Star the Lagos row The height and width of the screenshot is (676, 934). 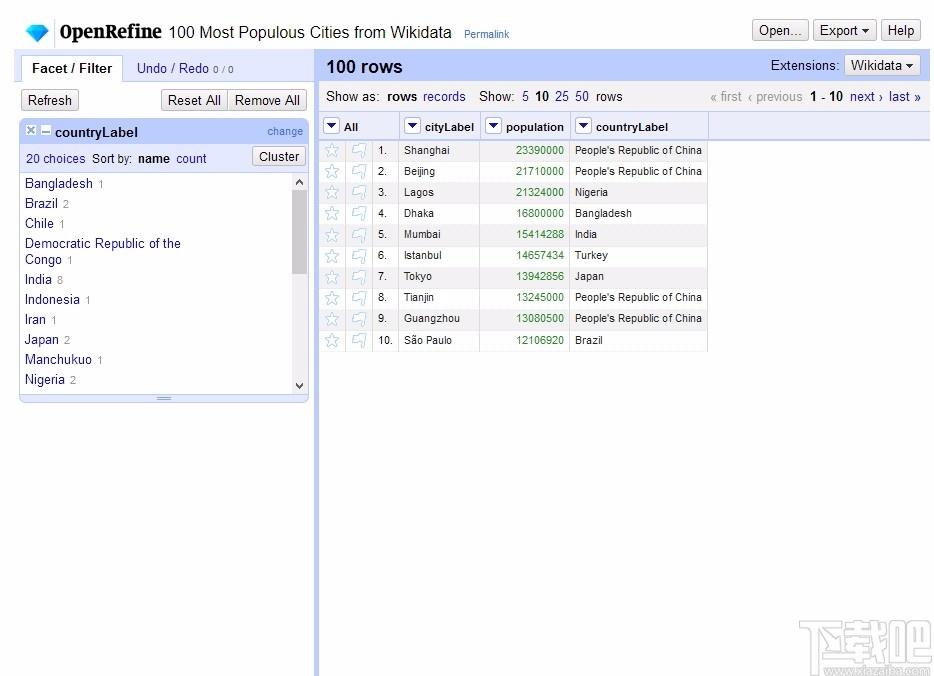pyautogui.click(x=332, y=192)
